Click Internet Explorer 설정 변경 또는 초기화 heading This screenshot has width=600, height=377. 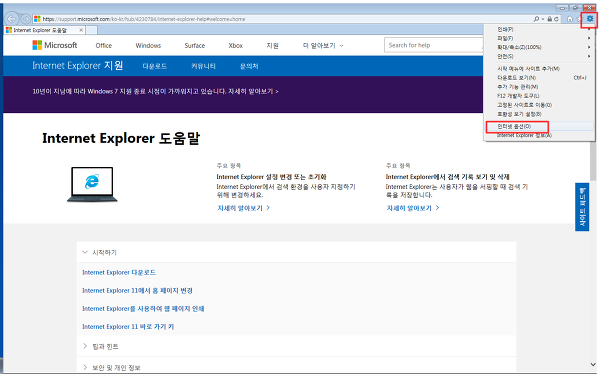pos(271,177)
